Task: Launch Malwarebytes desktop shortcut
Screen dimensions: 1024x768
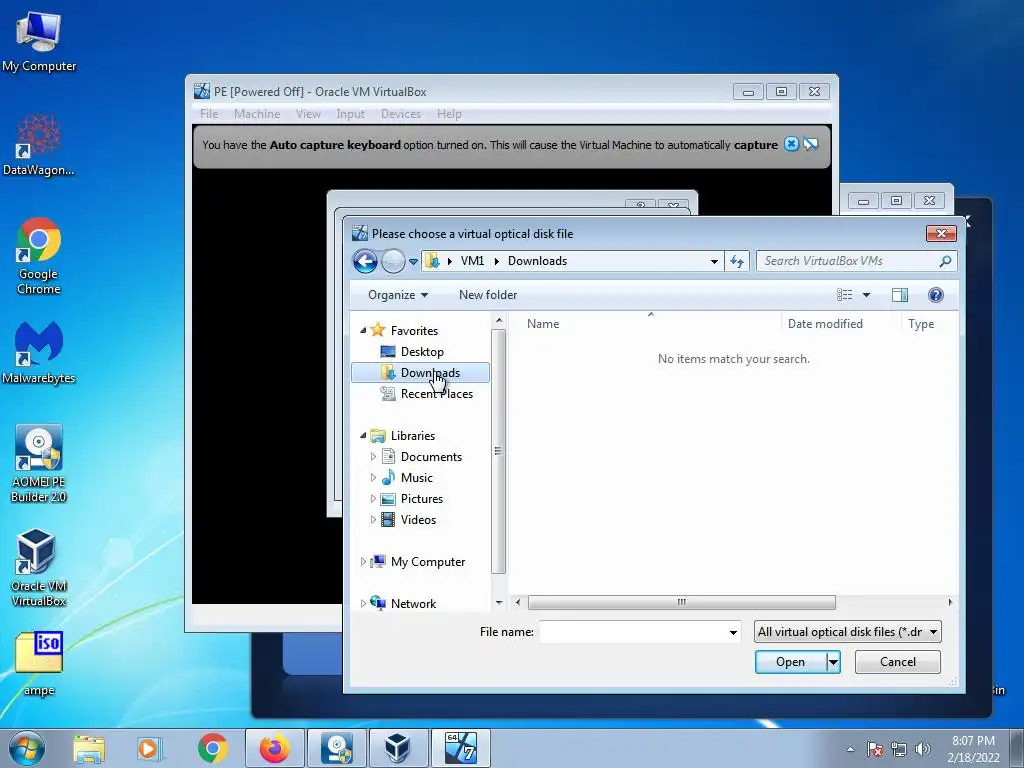Action: tap(39, 353)
